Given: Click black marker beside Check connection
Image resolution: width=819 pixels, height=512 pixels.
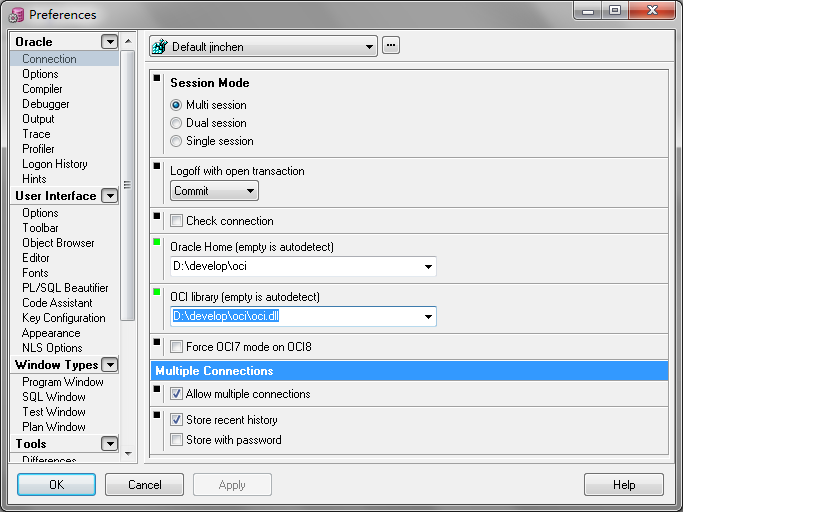Looking at the screenshot, I should coord(157,216).
